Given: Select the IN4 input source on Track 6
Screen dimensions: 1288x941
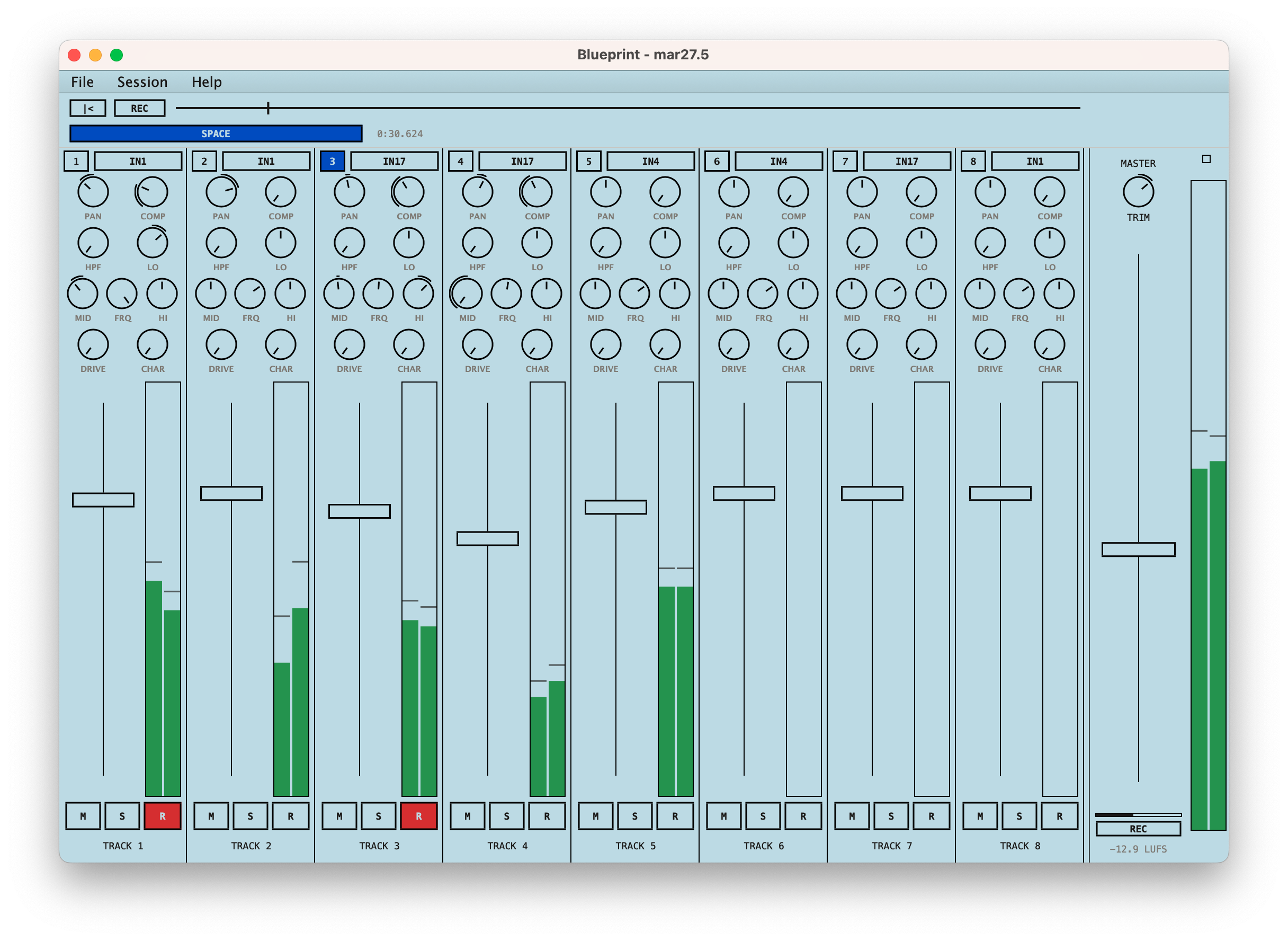Looking at the screenshot, I should click(777, 161).
